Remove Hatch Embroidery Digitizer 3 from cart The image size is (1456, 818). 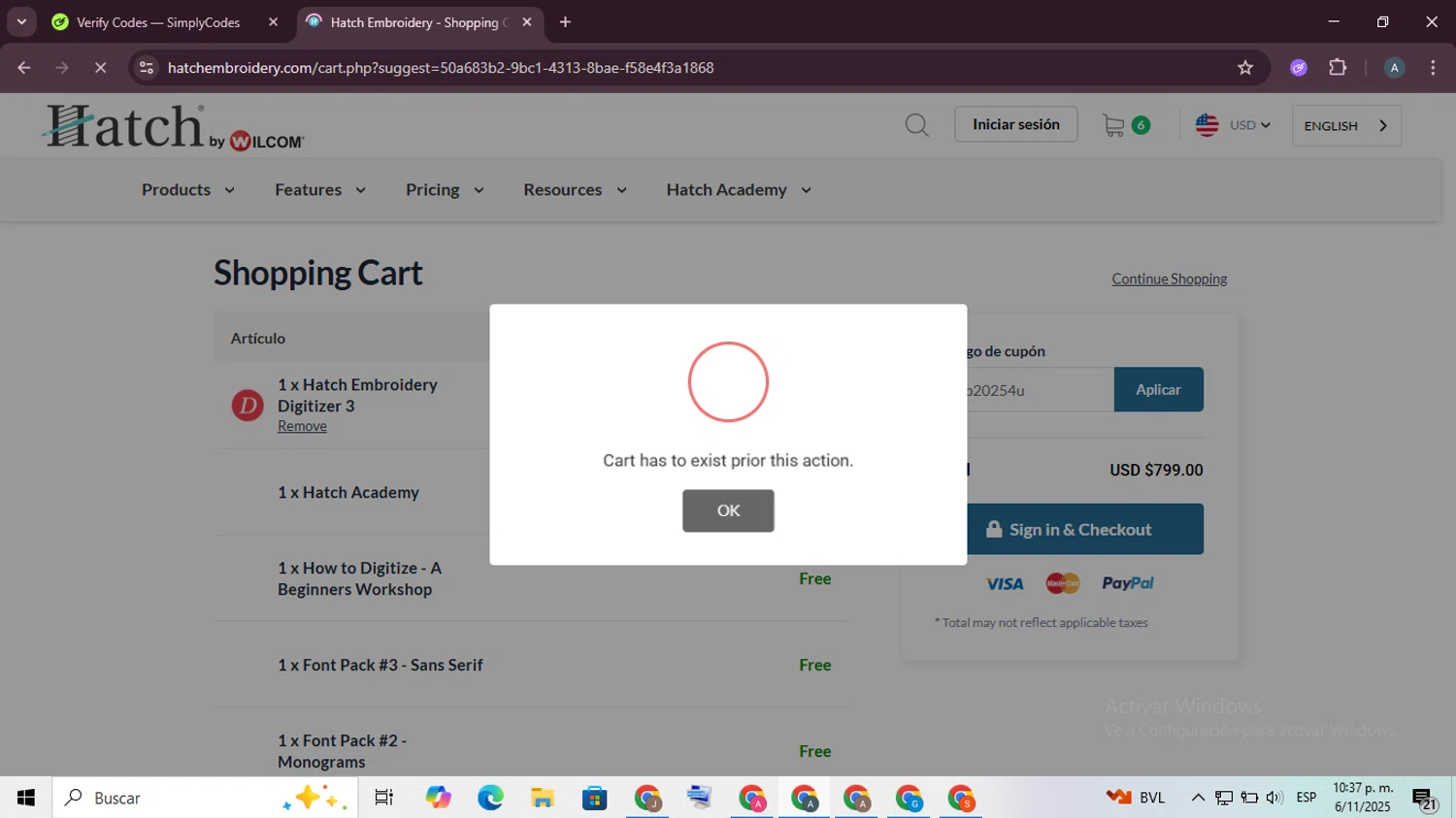tap(302, 426)
